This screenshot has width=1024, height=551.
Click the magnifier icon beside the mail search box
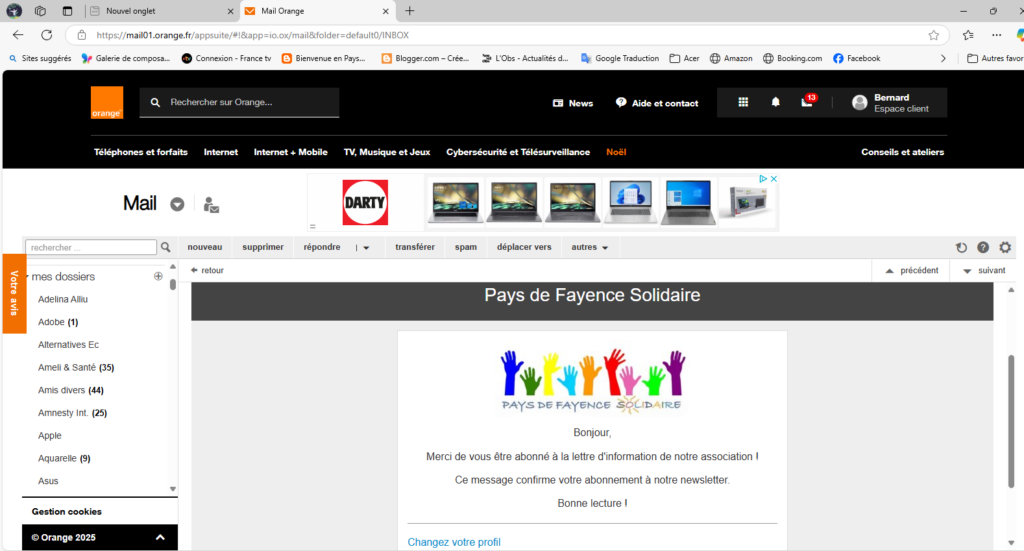coord(166,247)
